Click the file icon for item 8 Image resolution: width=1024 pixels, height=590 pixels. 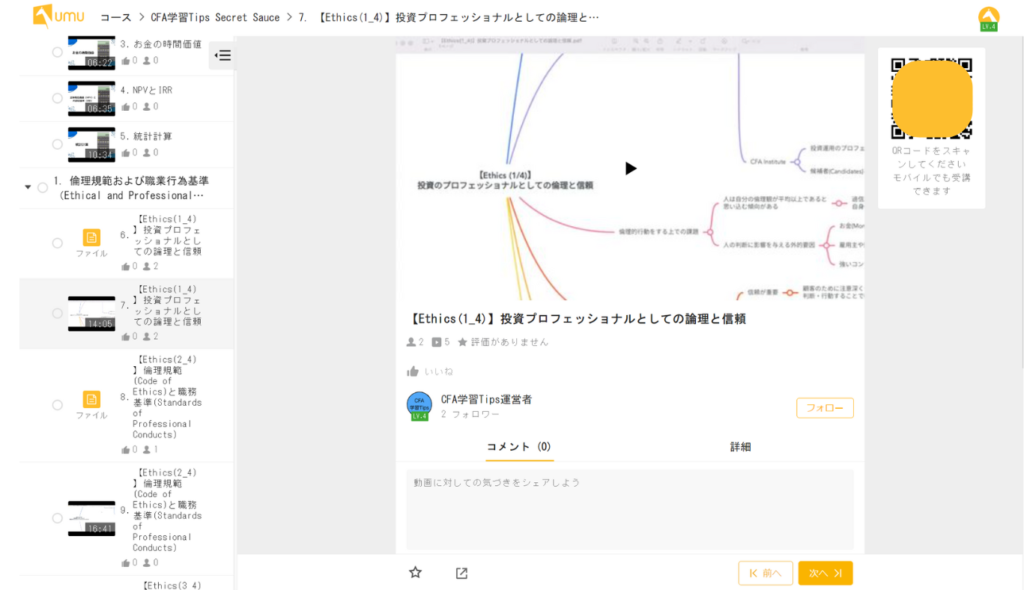point(91,399)
